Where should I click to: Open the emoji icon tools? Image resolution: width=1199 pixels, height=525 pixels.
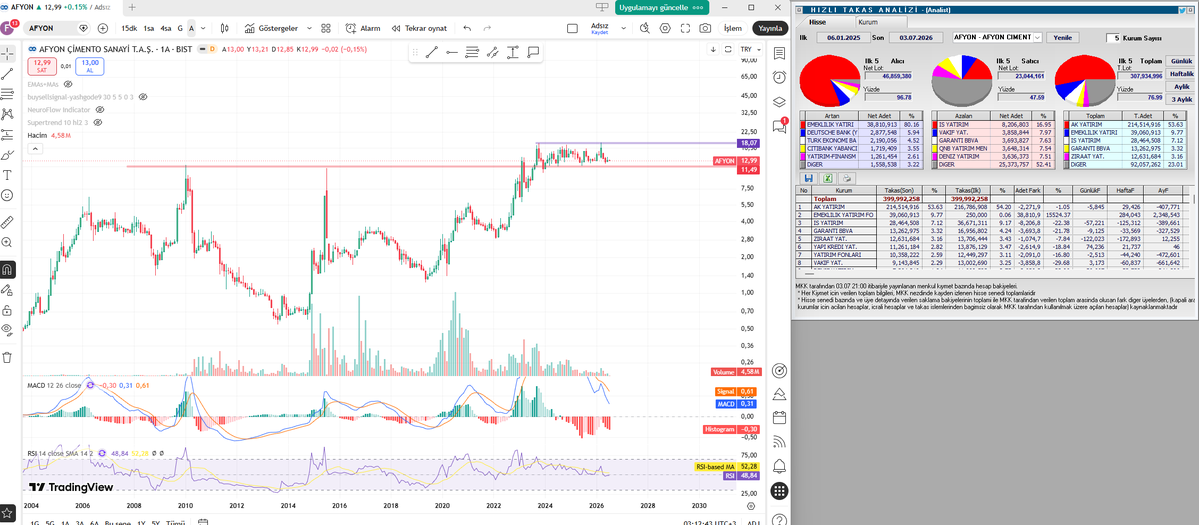(8, 196)
